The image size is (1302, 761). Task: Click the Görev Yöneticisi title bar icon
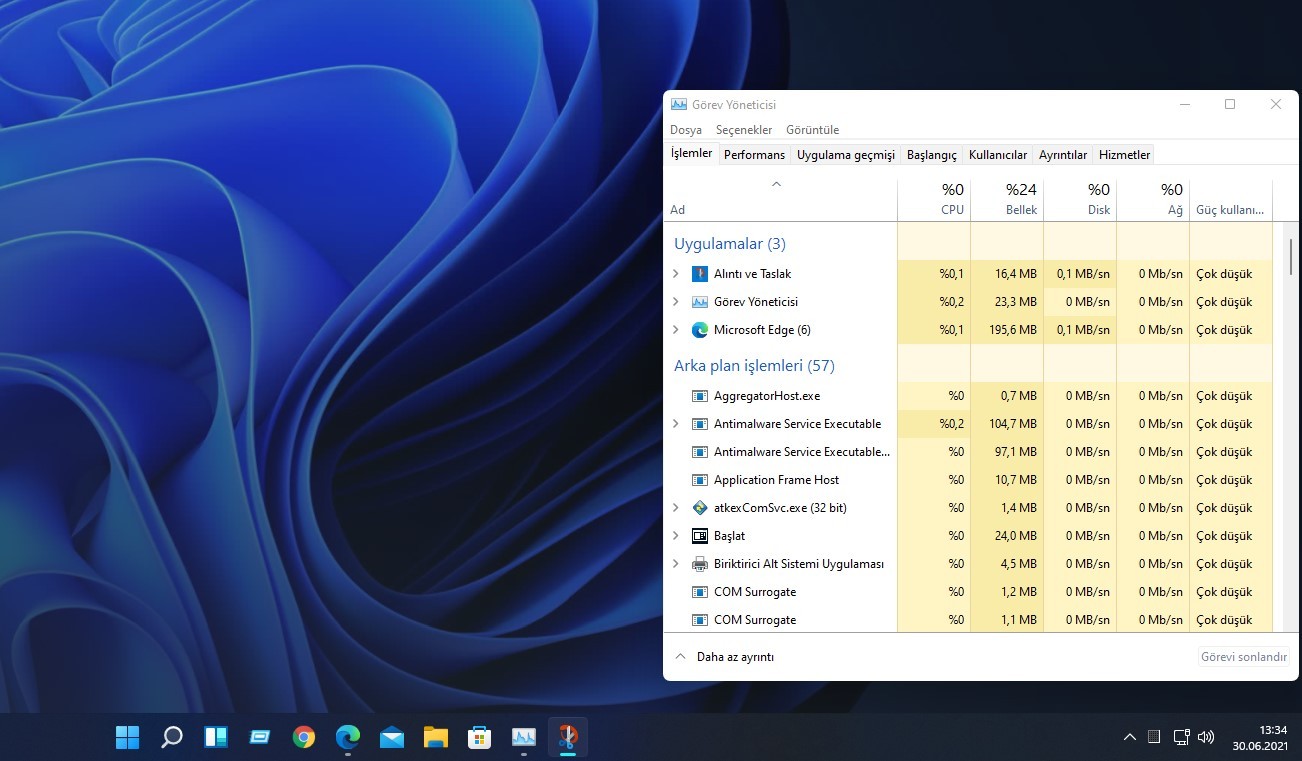click(678, 104)
